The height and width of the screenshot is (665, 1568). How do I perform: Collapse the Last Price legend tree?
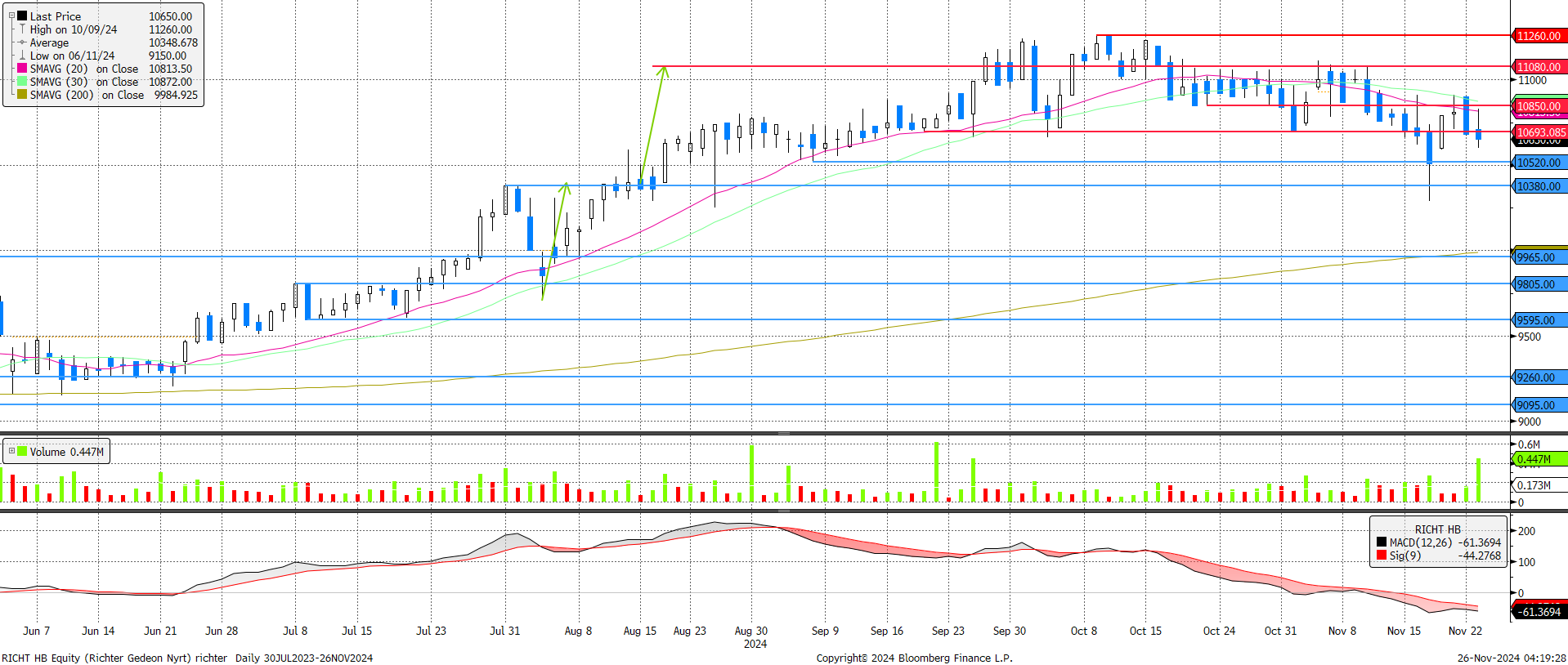tap(11, 16)
